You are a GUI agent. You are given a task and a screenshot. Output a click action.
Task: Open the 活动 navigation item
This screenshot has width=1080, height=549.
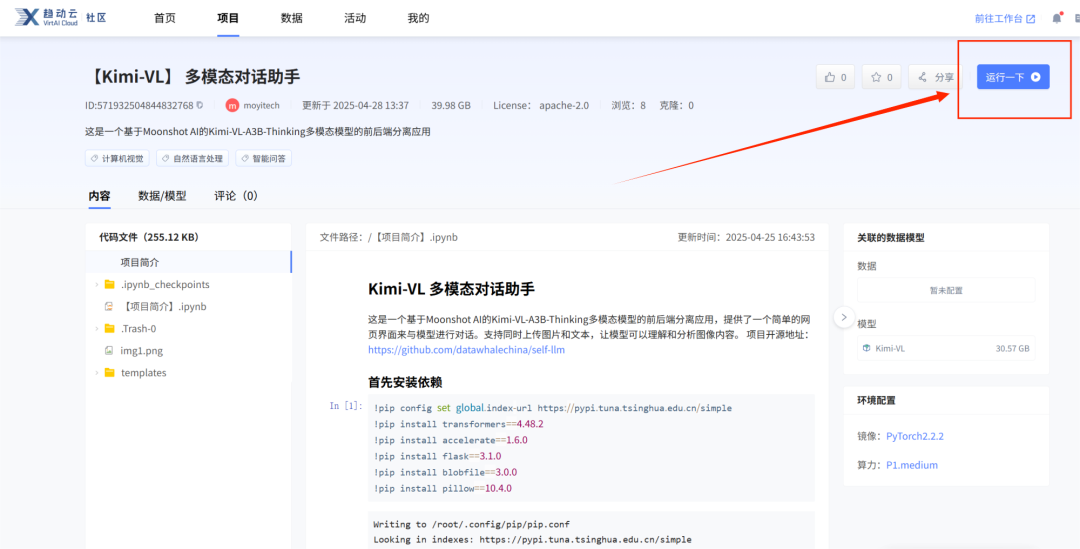pyautogui.click(x=355, y=19)
